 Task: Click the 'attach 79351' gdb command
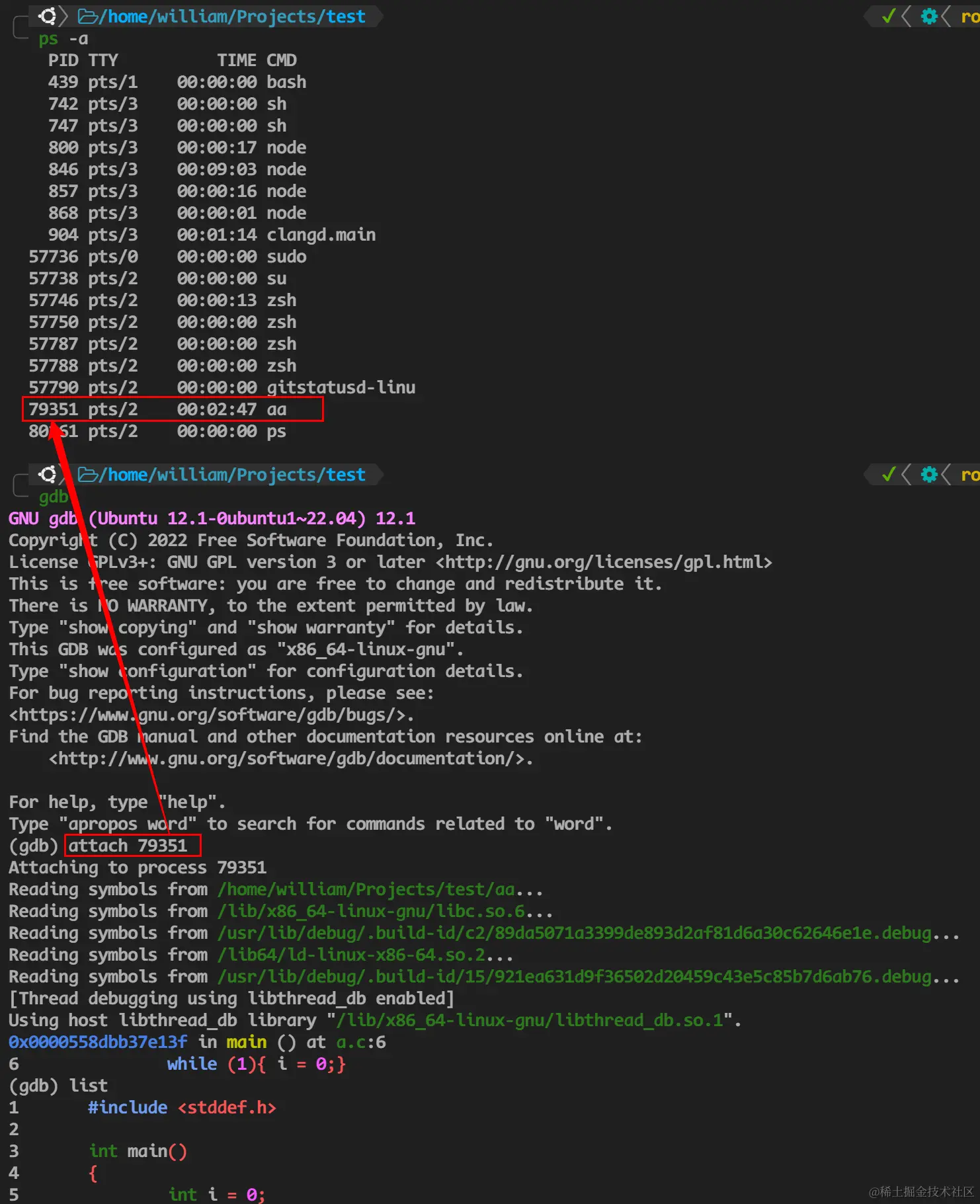(x=128, y=846)
